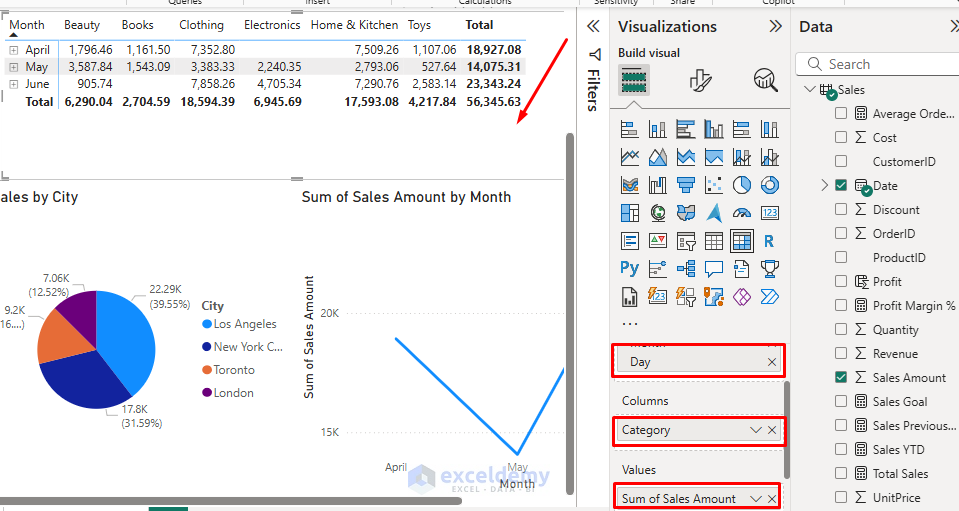
Task: Click the report canvas vertical scrollbar
Action: tap(570, 314)
